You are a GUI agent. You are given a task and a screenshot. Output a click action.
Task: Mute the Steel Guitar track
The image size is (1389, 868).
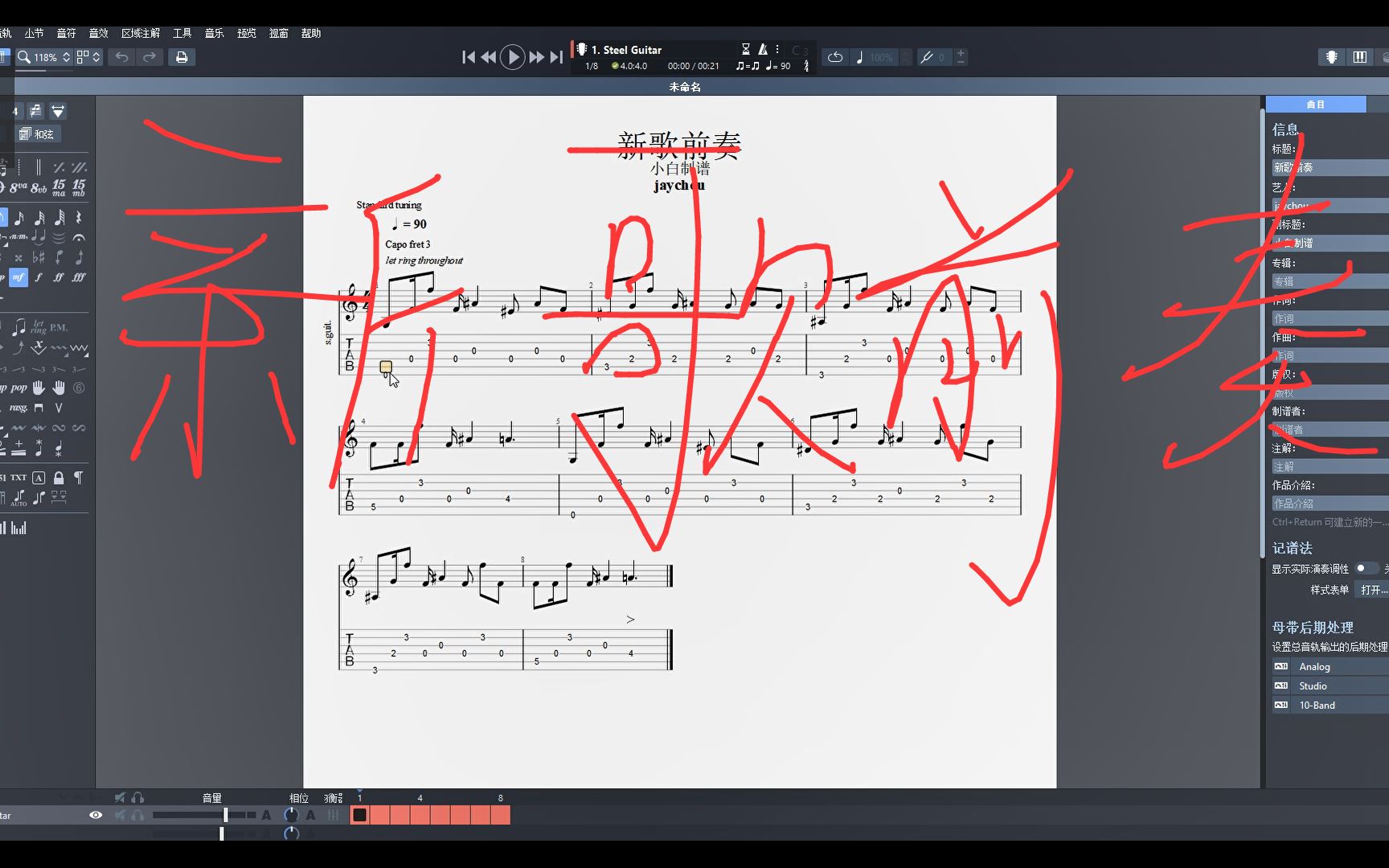coord(120,815)
